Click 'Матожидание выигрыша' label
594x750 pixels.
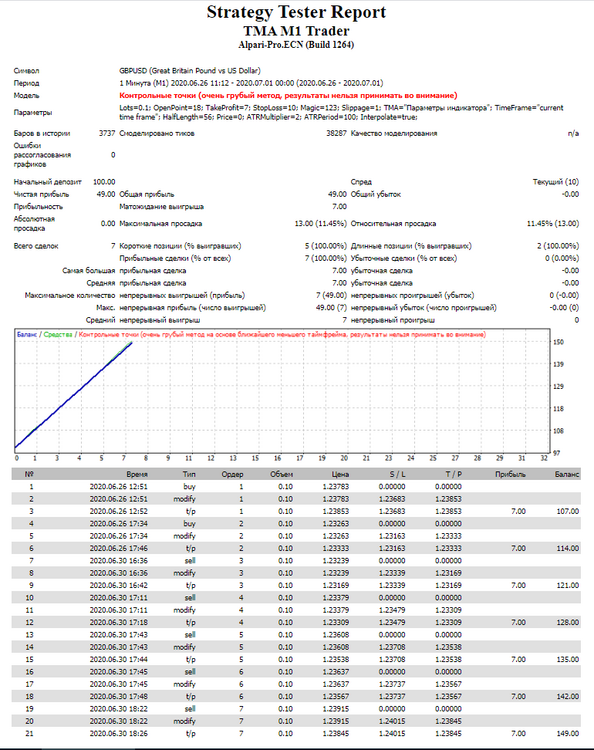pos(162,207)
